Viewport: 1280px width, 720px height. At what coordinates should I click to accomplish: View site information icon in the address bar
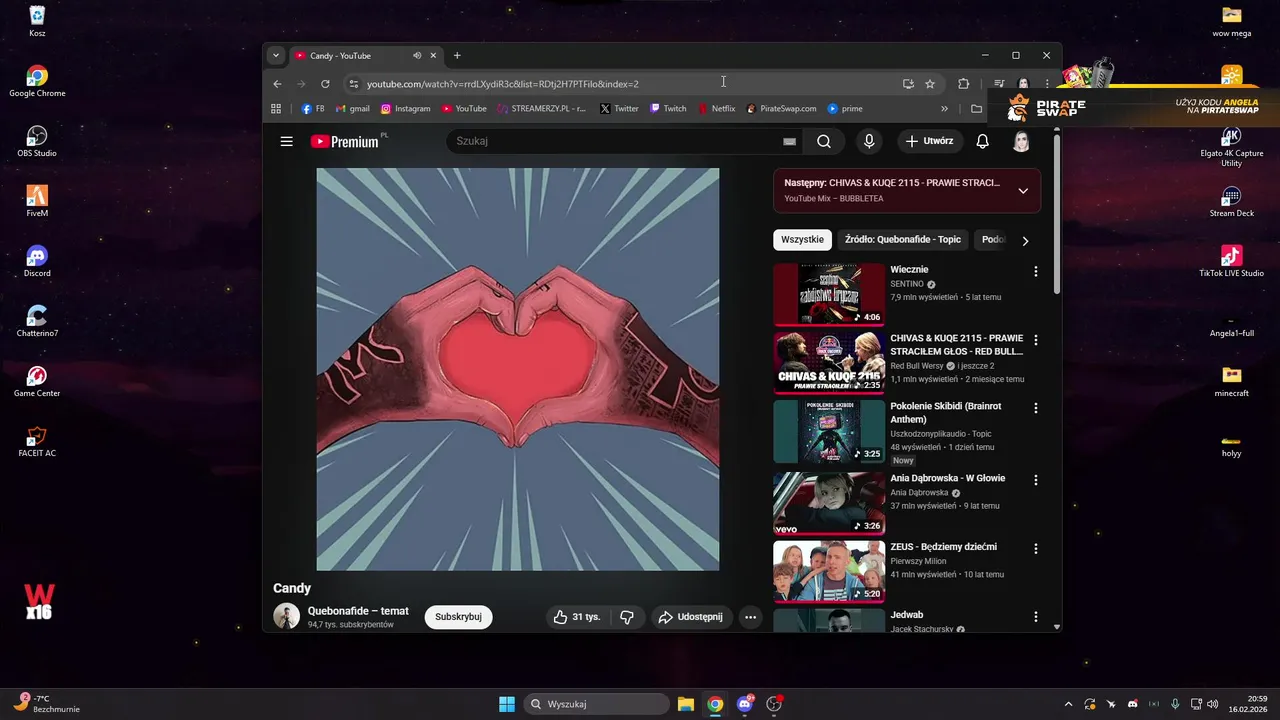[x=353, y=84]
